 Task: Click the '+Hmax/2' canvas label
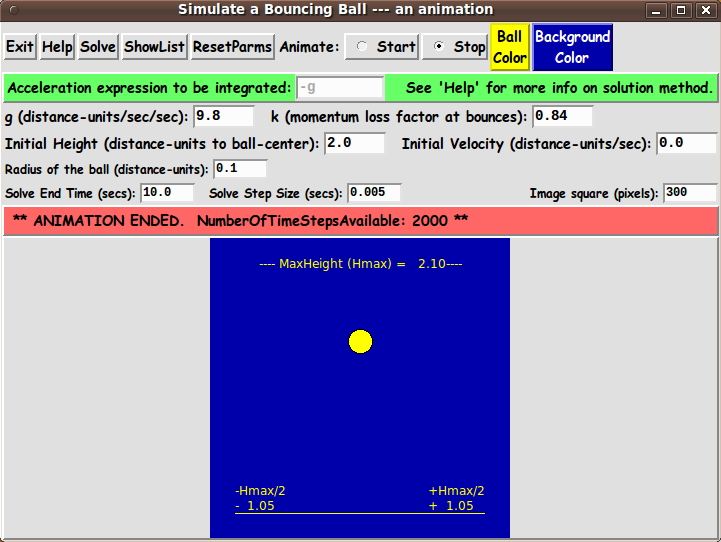click(x=456, y=491)
